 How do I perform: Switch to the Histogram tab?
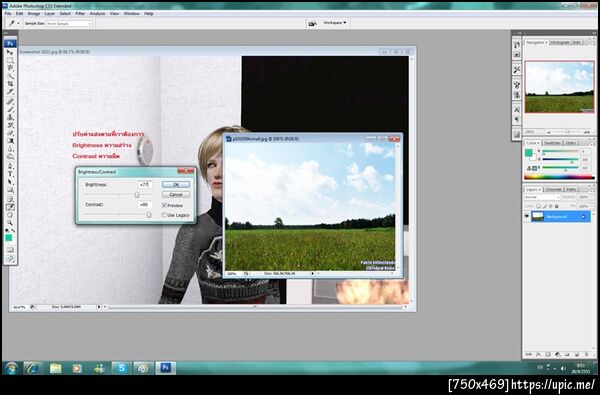coord(559,42)
